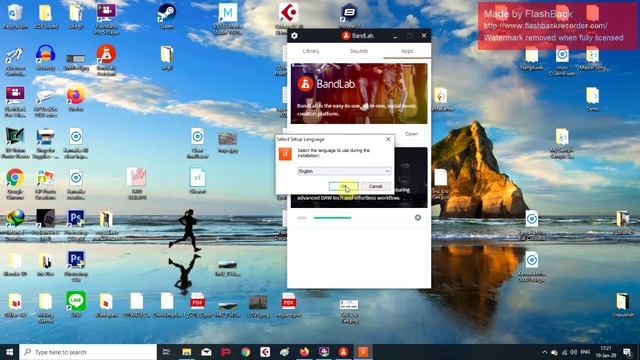Select the Recycle Bin desktop icon
The image size is (640, 360).
coord(15,16)
